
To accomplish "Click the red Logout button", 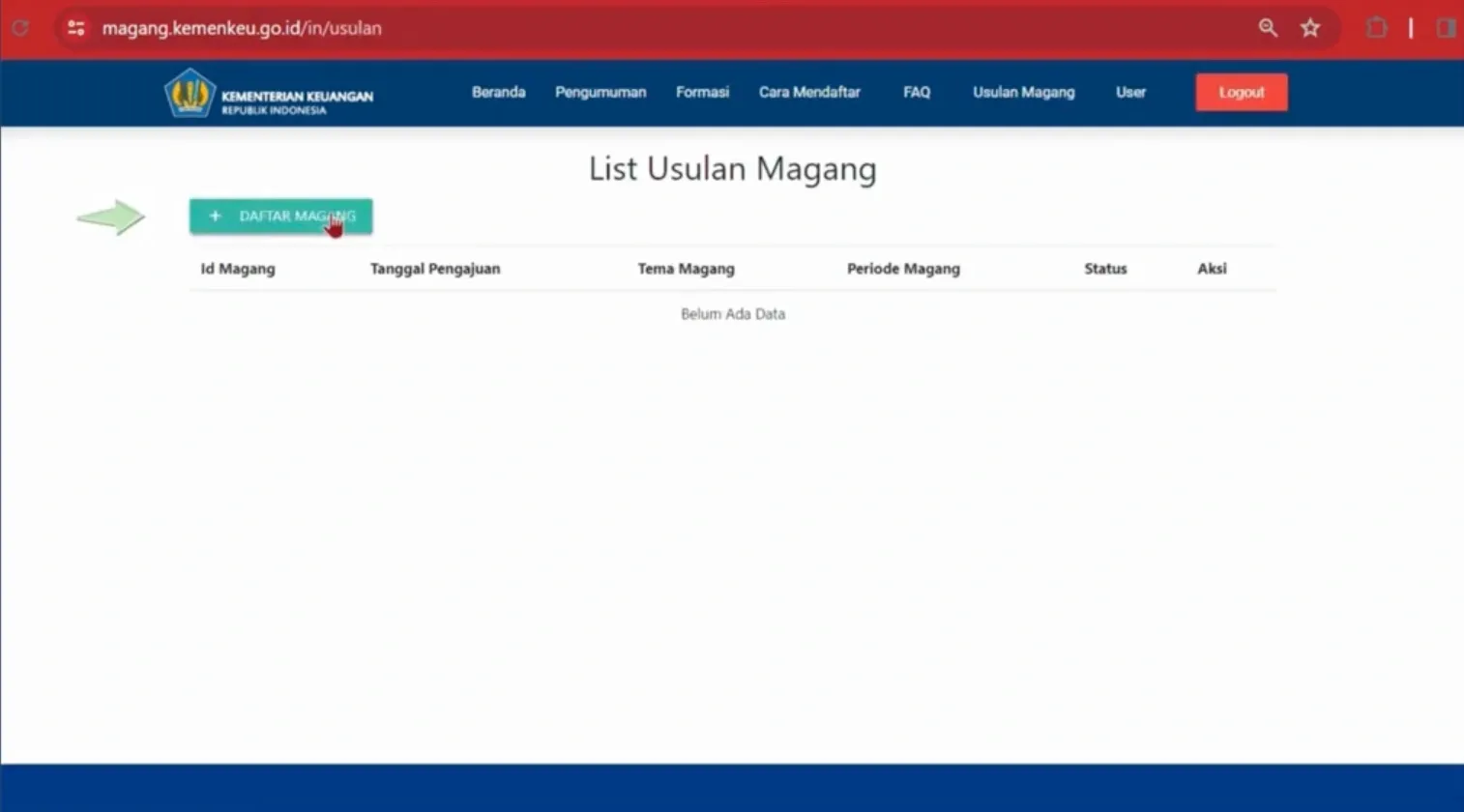I will tap(1242, 92).
